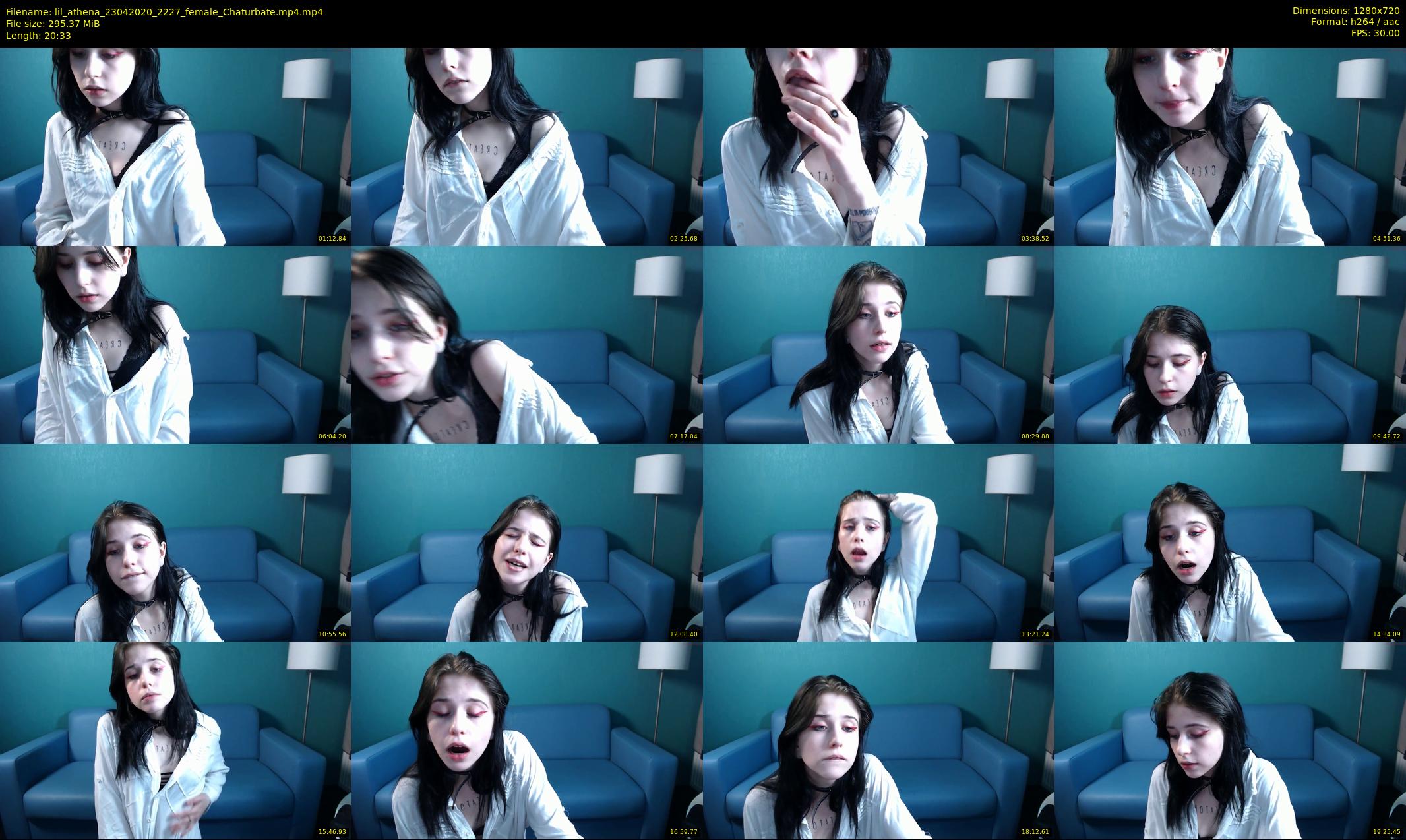Screen dimensions: 1406x840
Task: Select the frame at 16:59.77
Action: pos(527,740)
